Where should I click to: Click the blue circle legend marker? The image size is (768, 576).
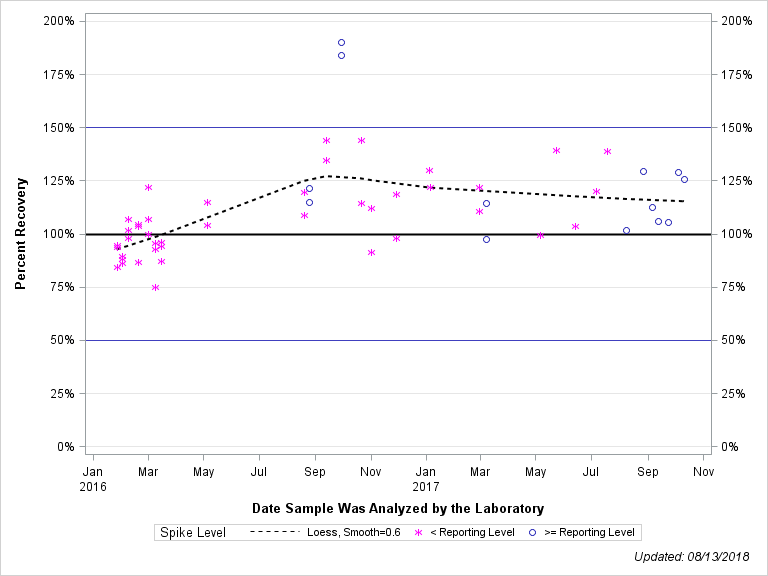(x=532, y=532)
